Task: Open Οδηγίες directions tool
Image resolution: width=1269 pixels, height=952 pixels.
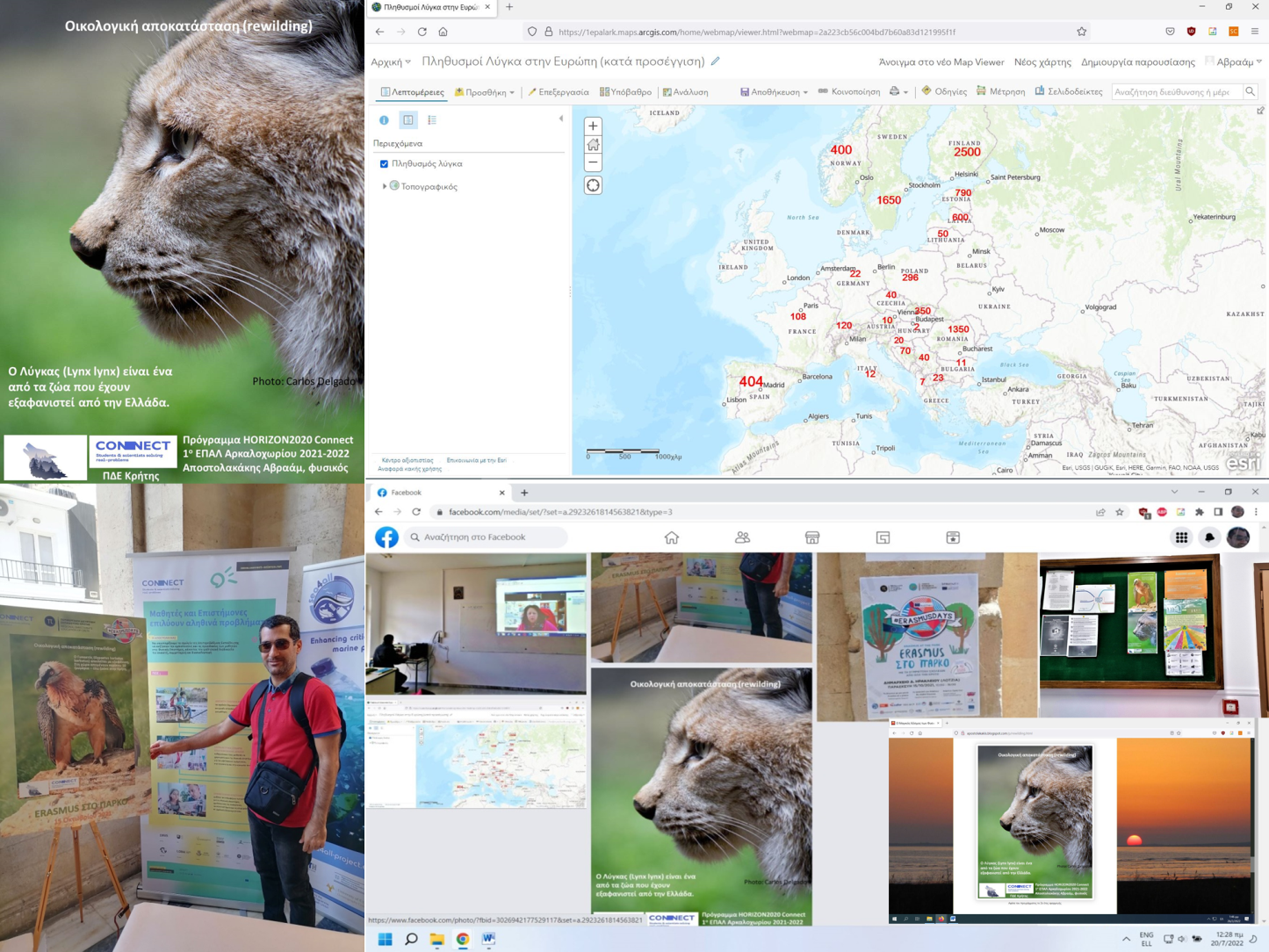Action: pyautogui.click(x=944, y=91)
